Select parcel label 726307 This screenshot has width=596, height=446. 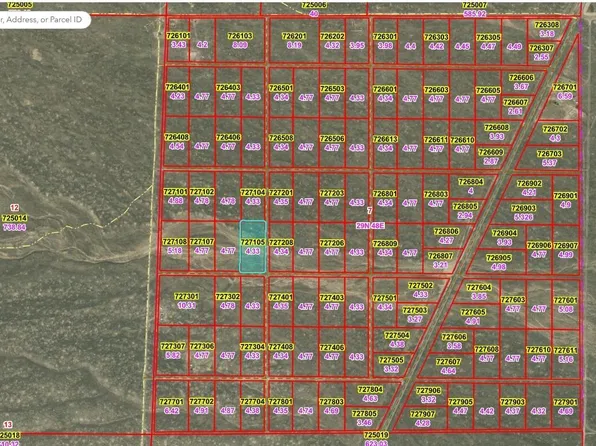tap(541, 48)
